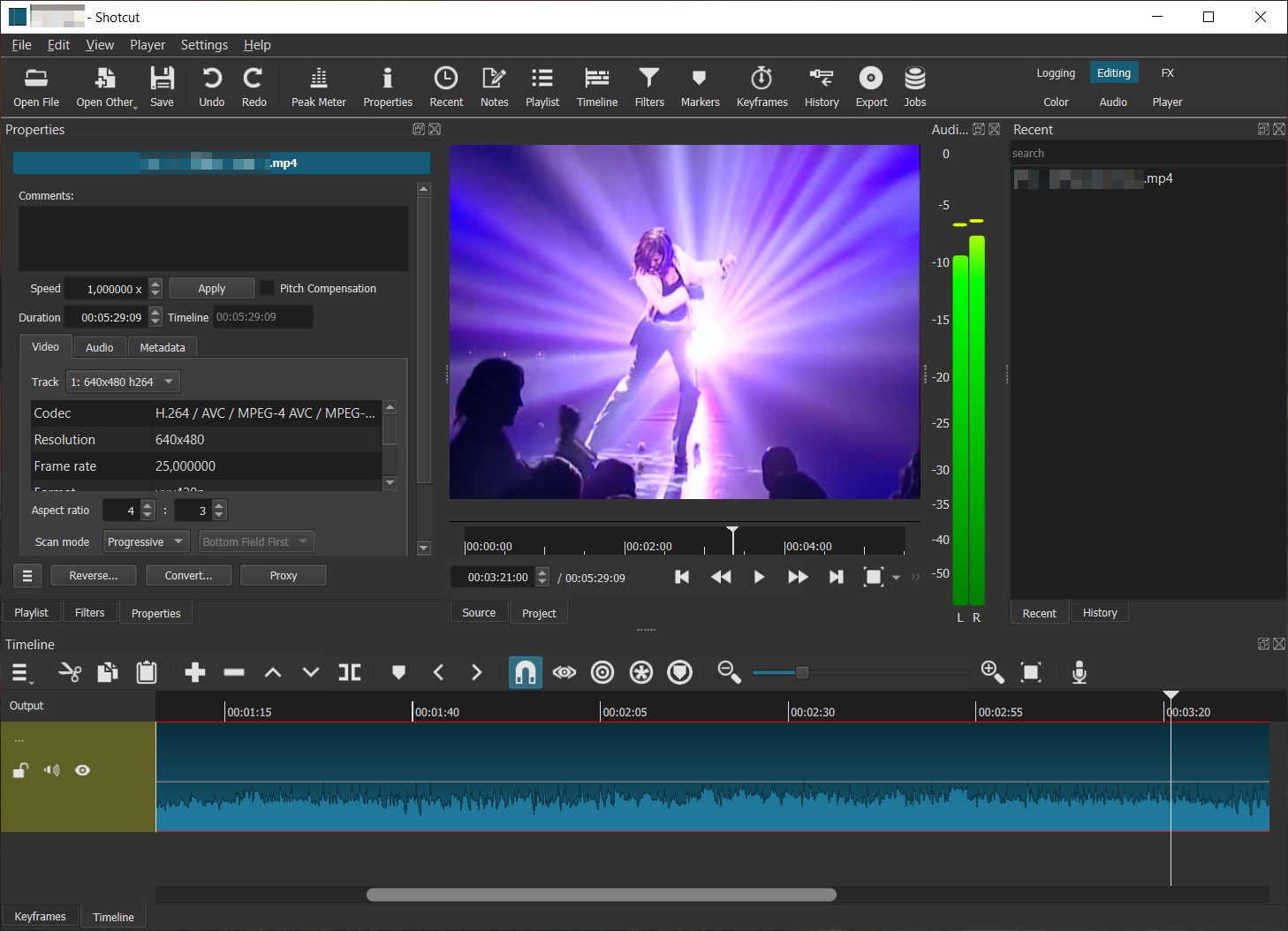Expand the Scan mode Progressive dropdown
This screenshot has width=1288, height=931.
click(146, 541)
